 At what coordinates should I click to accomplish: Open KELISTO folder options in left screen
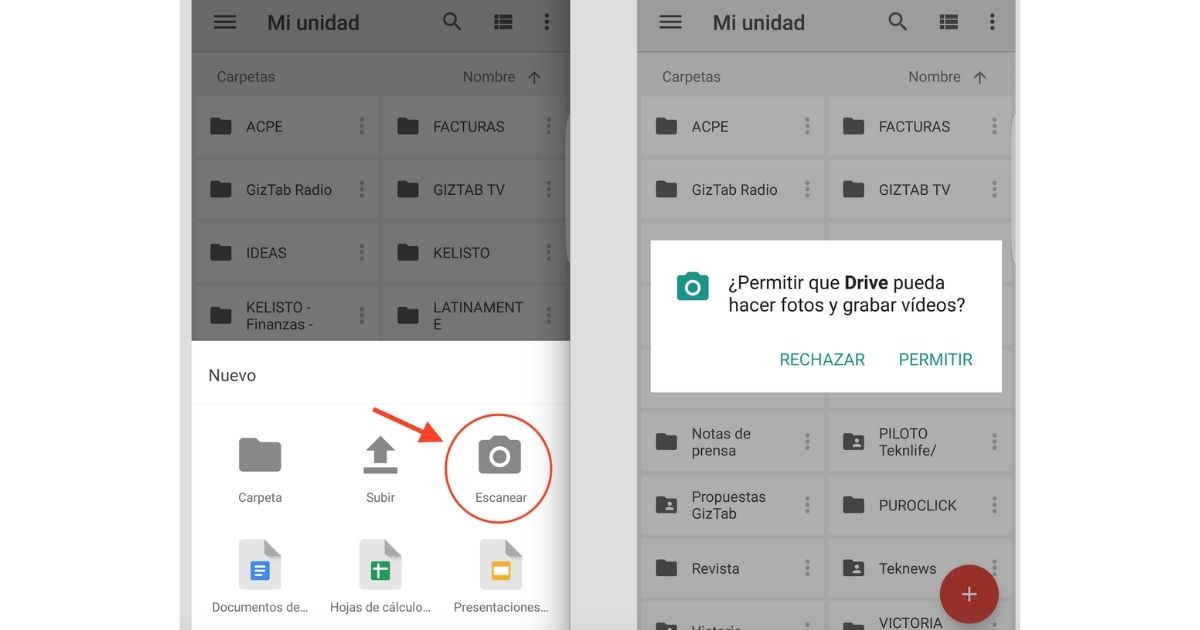pos(548,252)
